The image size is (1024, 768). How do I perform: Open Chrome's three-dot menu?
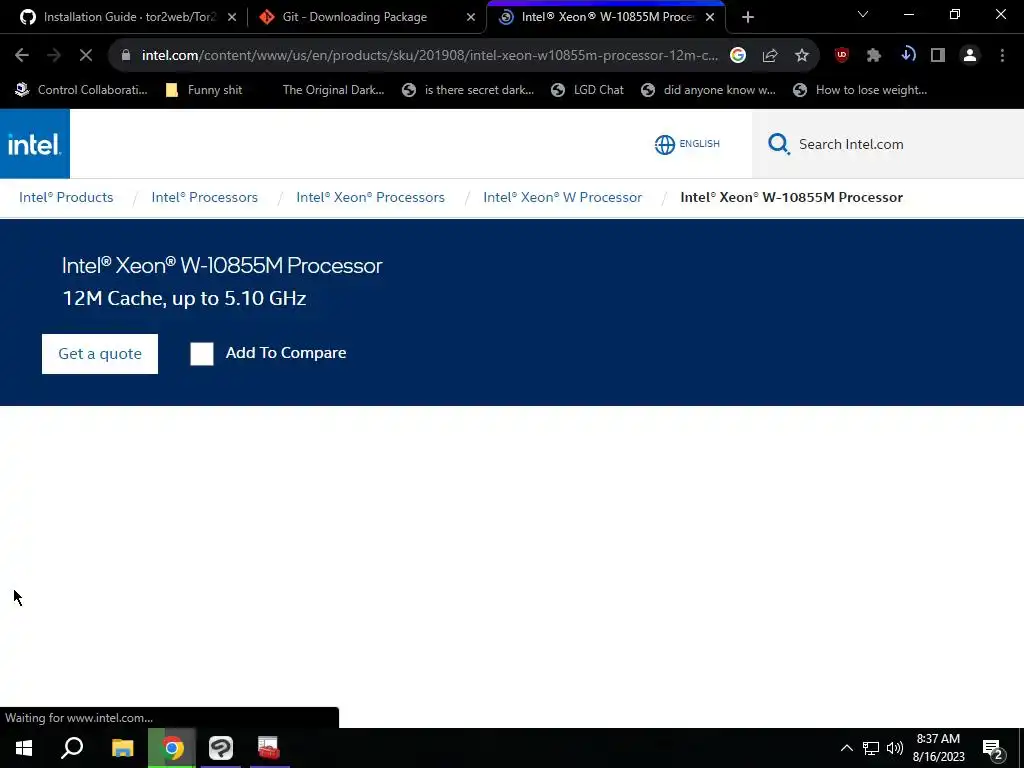(x=1002, y=56)
